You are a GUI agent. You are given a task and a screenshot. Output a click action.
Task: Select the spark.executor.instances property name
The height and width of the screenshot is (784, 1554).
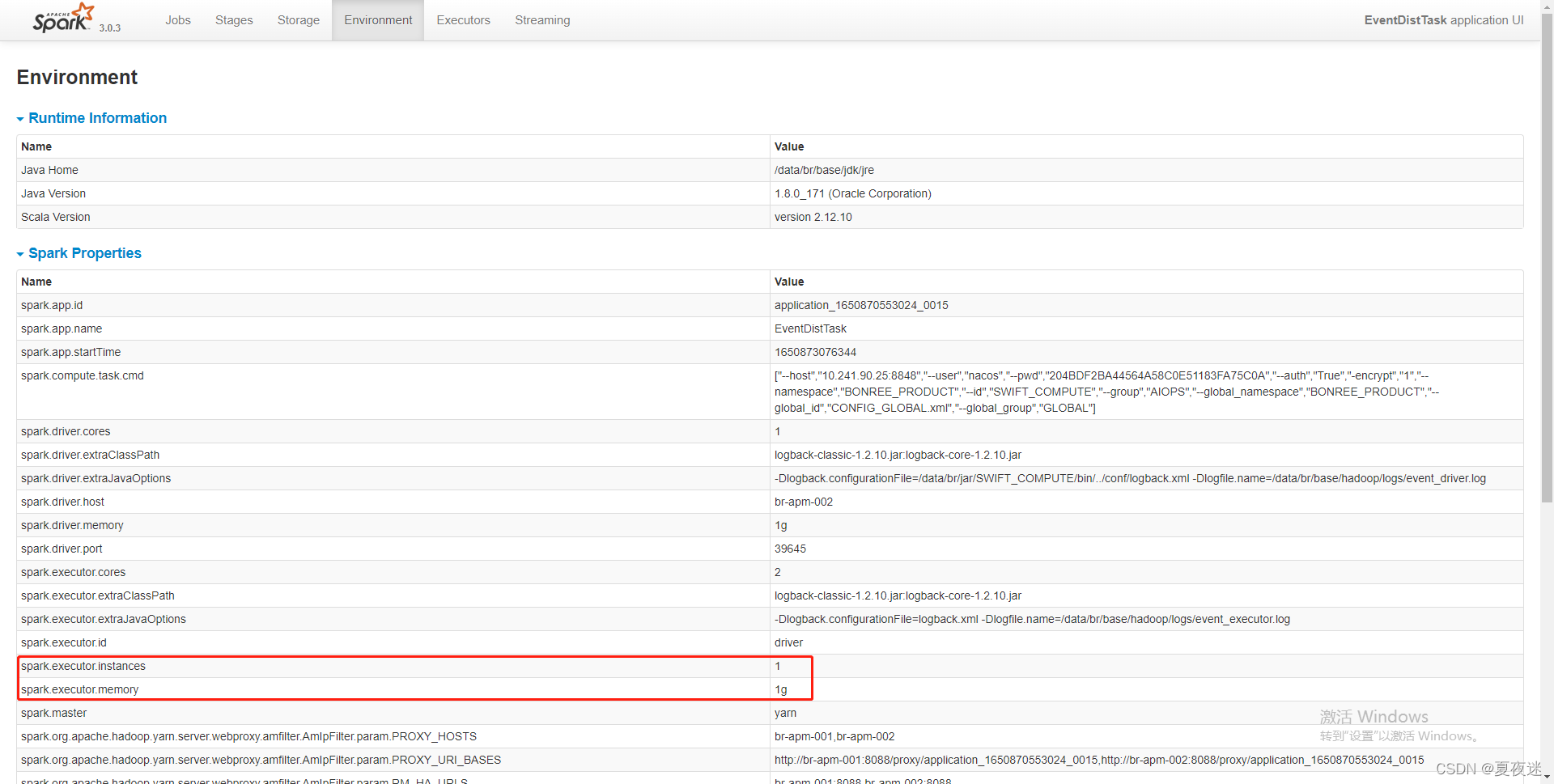click(x=83, y=666)
